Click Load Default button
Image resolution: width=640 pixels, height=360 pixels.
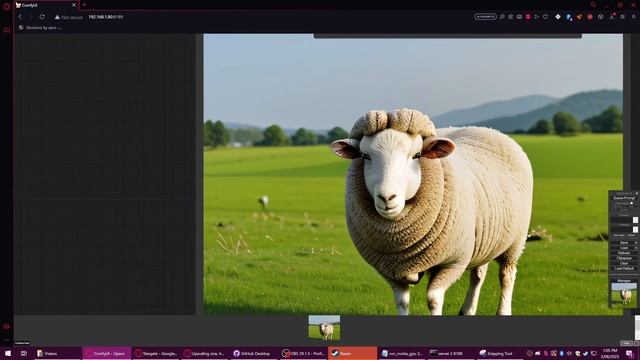tap(624, 269)
